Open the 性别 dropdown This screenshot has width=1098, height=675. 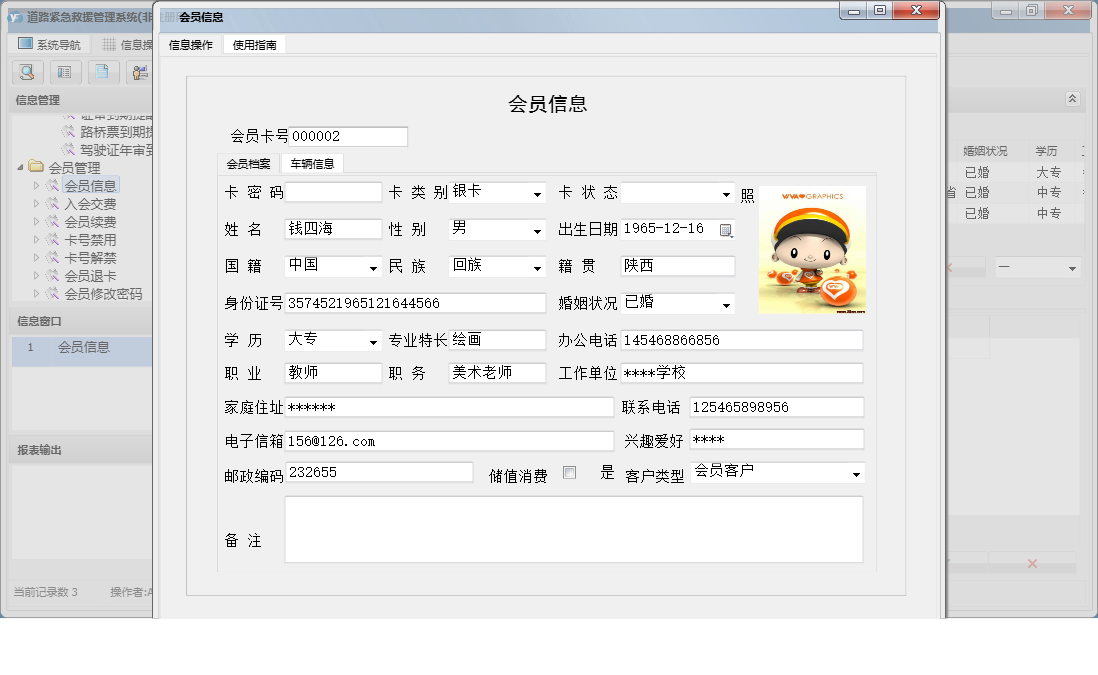pos(537,230)
